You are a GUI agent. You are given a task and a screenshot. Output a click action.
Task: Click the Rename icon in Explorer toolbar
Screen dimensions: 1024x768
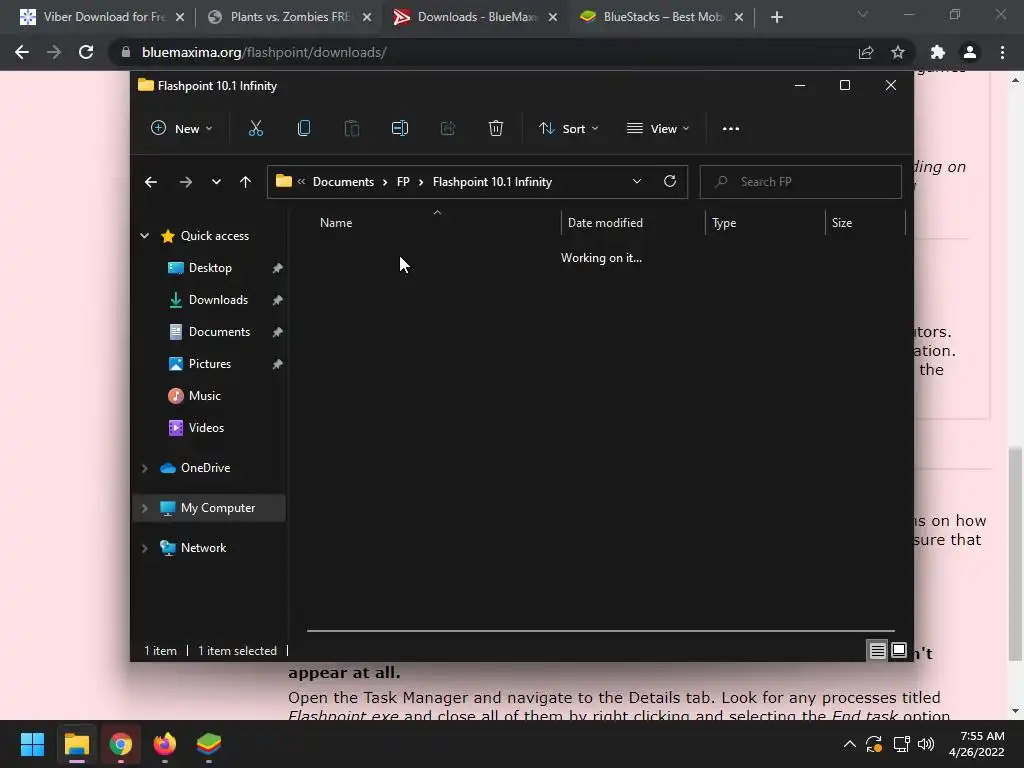pos(400,129)
